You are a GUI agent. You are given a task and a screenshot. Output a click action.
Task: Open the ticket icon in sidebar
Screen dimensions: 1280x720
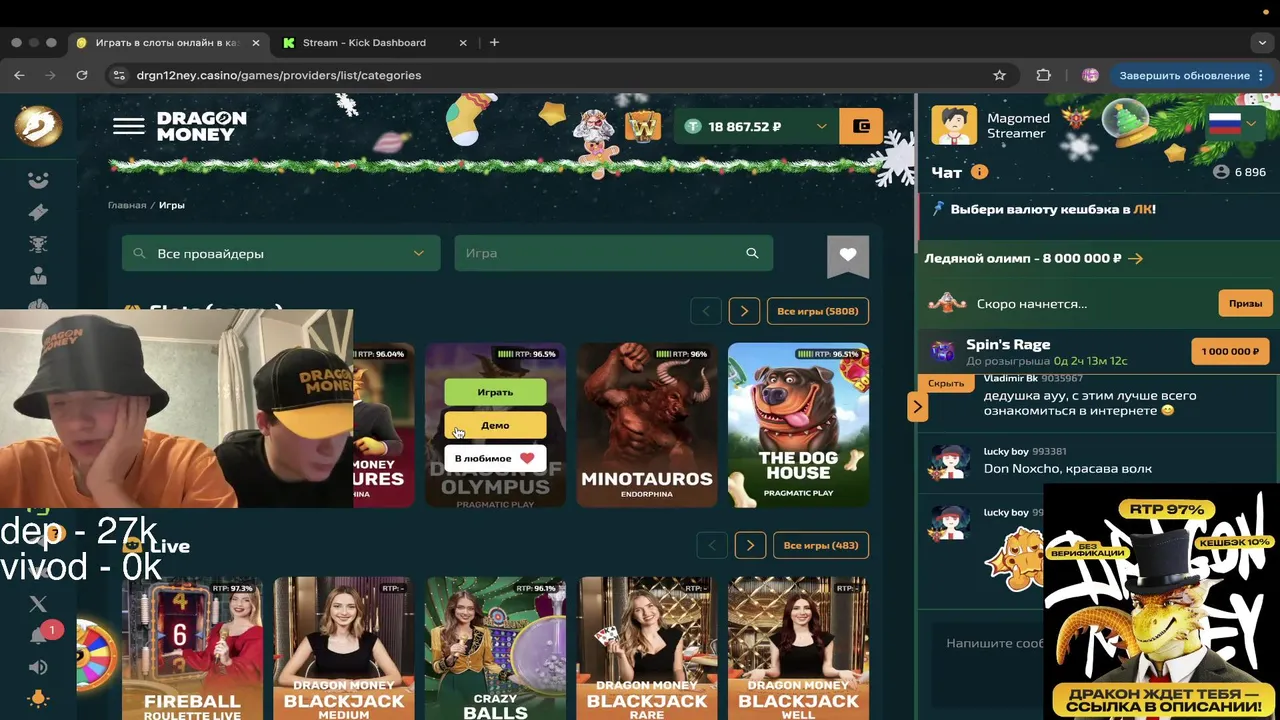tap(38, 212)
